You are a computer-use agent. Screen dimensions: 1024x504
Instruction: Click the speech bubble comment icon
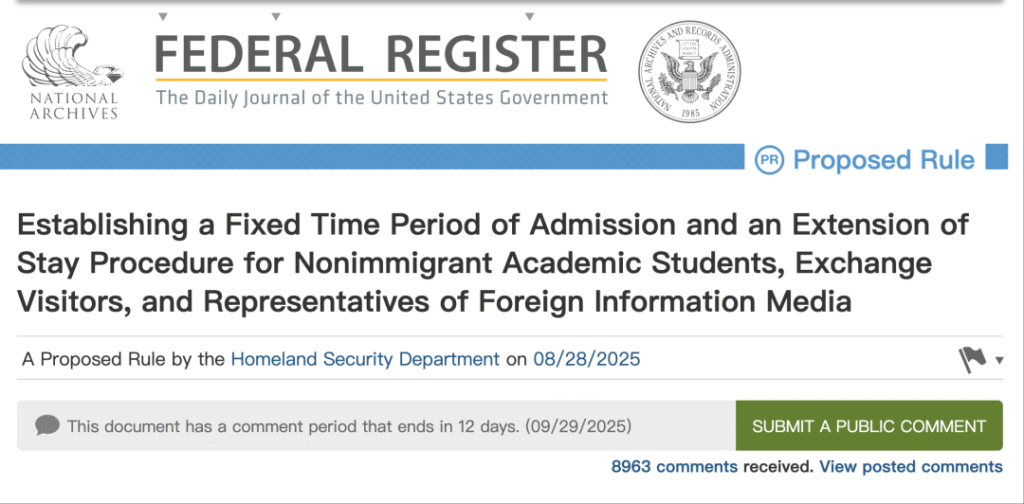pos(47,426)
